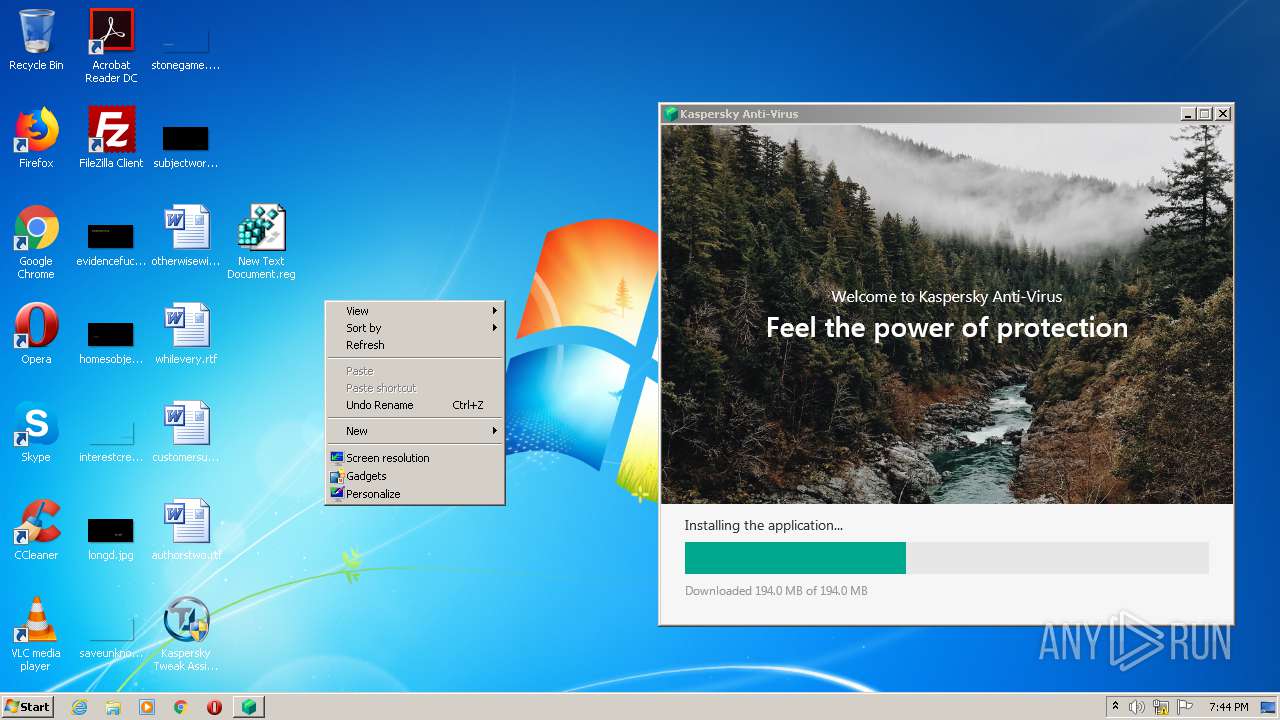
Task: Open Google Chrome desktop shortcut
Action: (36, 242)
